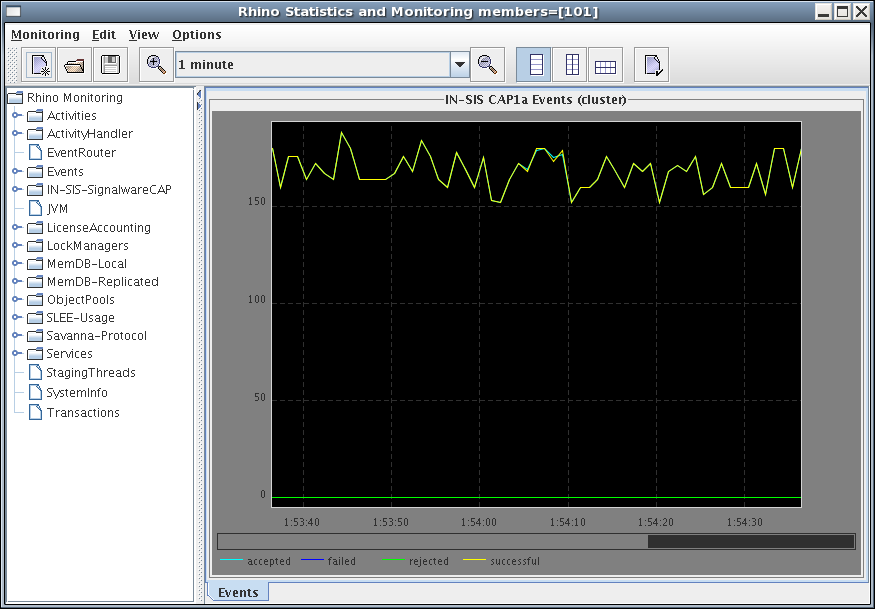Click the open folder toolbar icon
Image resolution: width=875 pixels, height=609 pixels.
[x=74, y=65]
